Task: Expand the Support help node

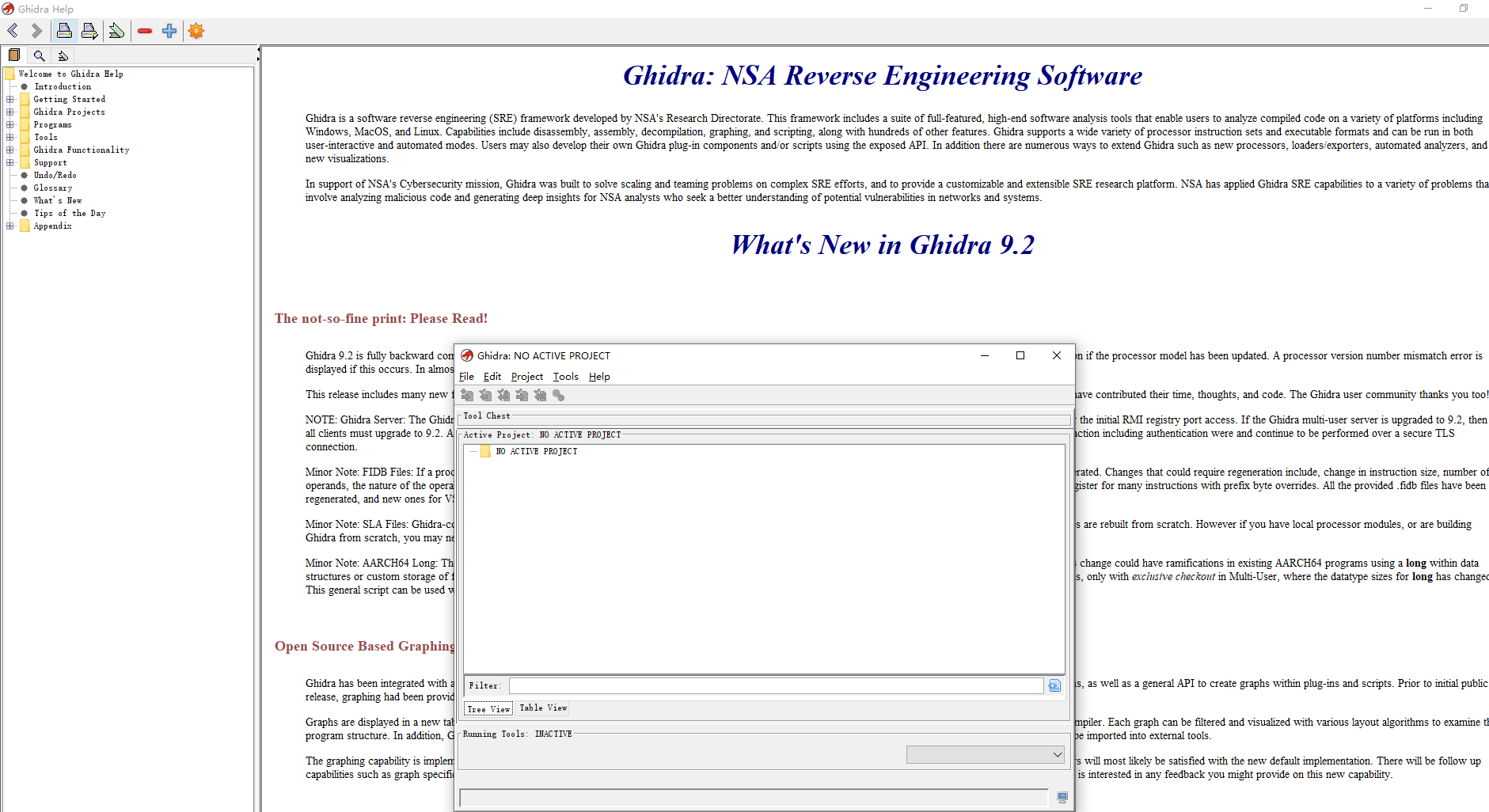Action: point(10,162)
